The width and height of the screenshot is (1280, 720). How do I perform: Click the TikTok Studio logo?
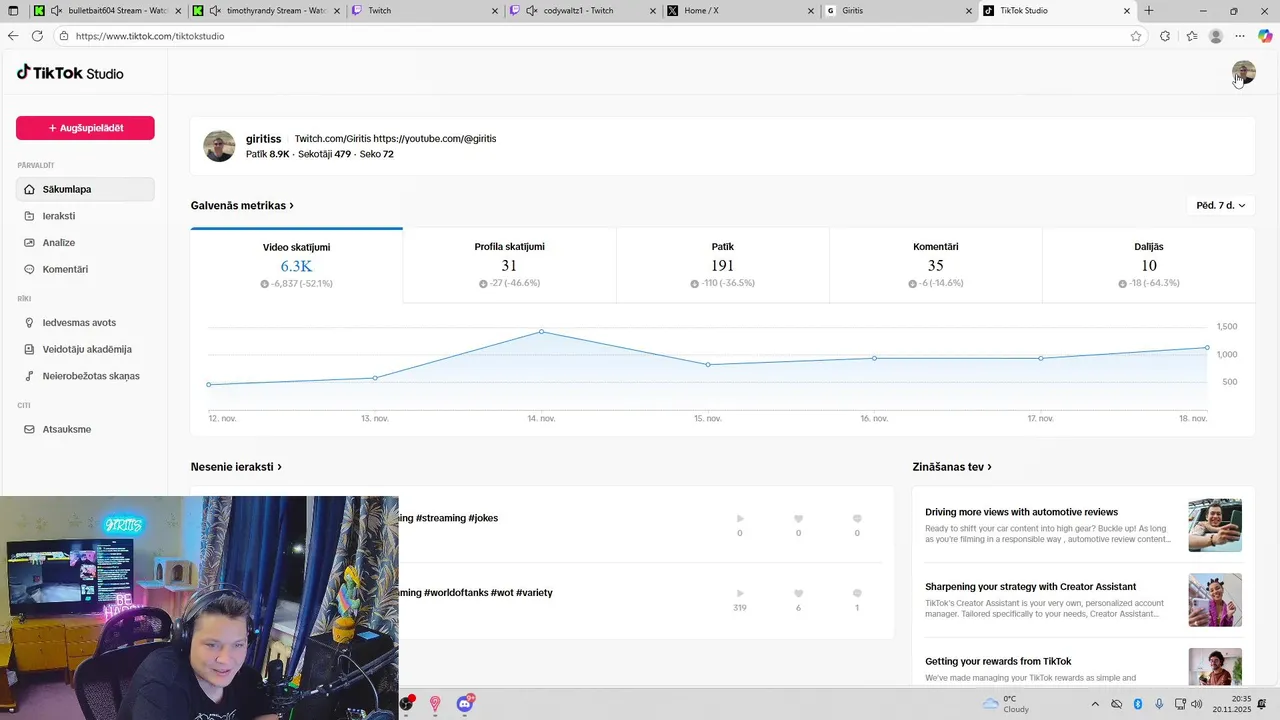click(70, 73)
